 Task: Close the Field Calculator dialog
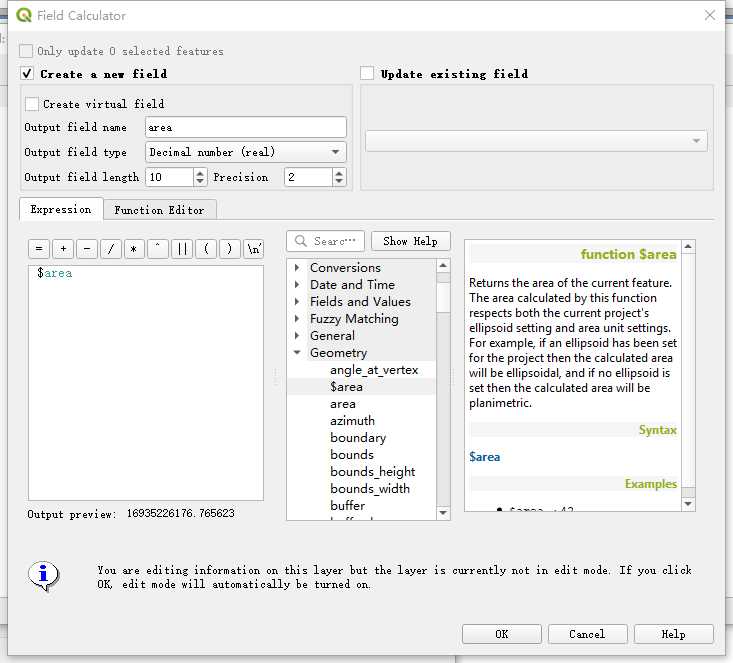[710, 15]
